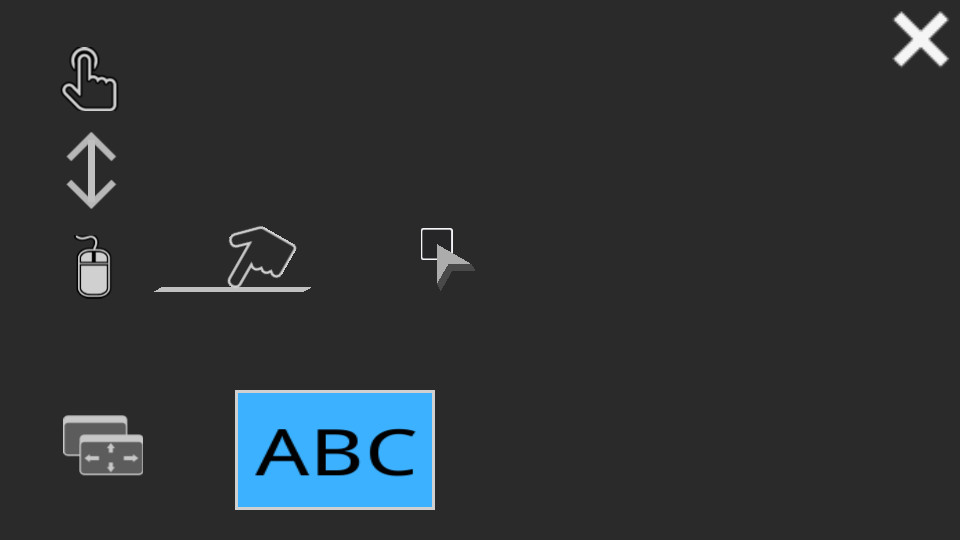Viewport: 960px width, 540px height.
Task: Select the finger tap touch mode icon
Action: [x=89, y=79]
